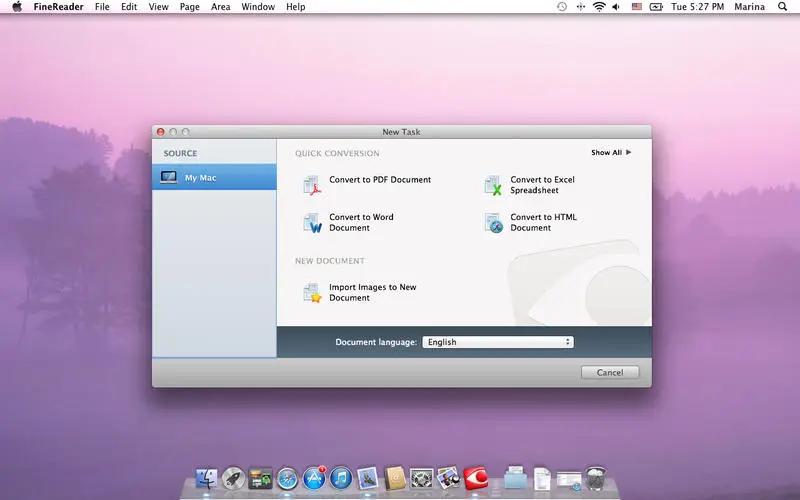This screenshot has height=500, width=800.
Task: Launch Safari from the dock
Action: [x=287, y=479]
